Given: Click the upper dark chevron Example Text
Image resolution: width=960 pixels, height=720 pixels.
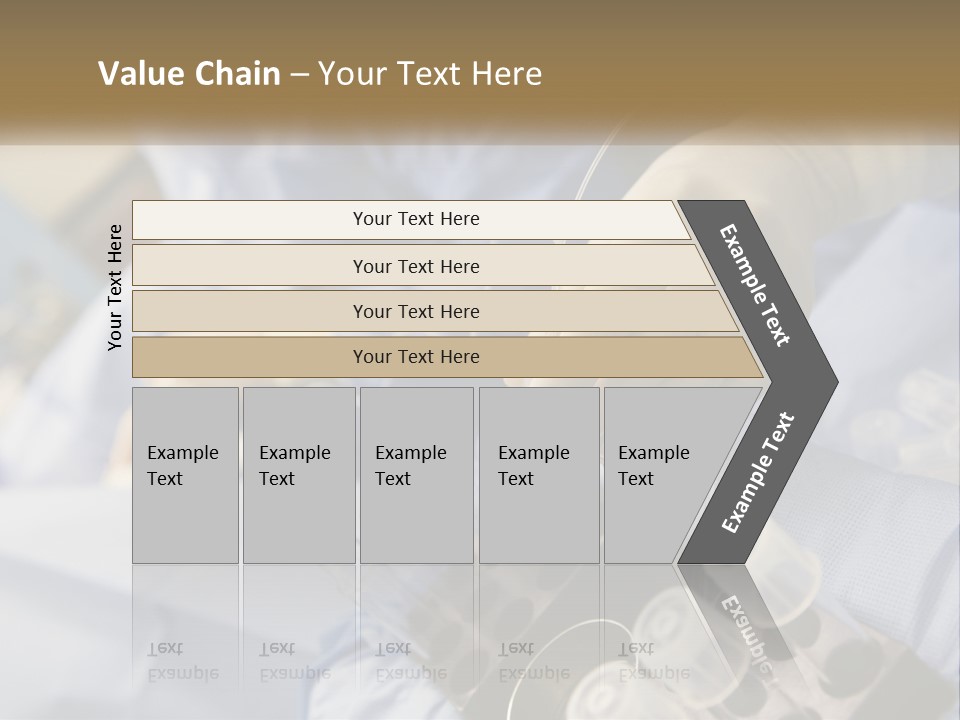Looking at the screenshot, I should [x=755, y=285].
